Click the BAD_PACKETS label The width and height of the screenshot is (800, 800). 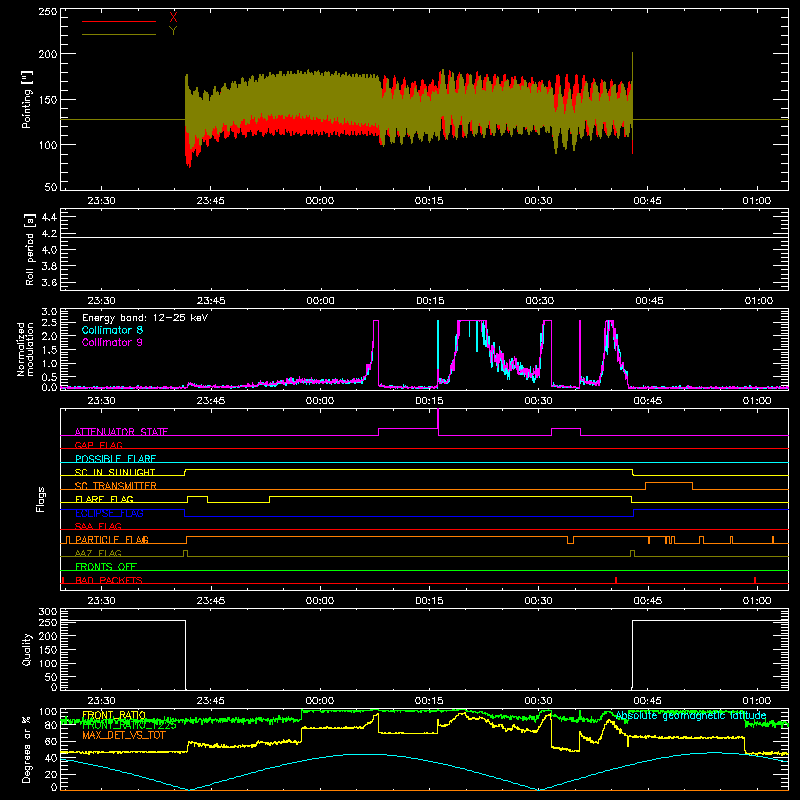pyautogui.click(x=109, y=580)
